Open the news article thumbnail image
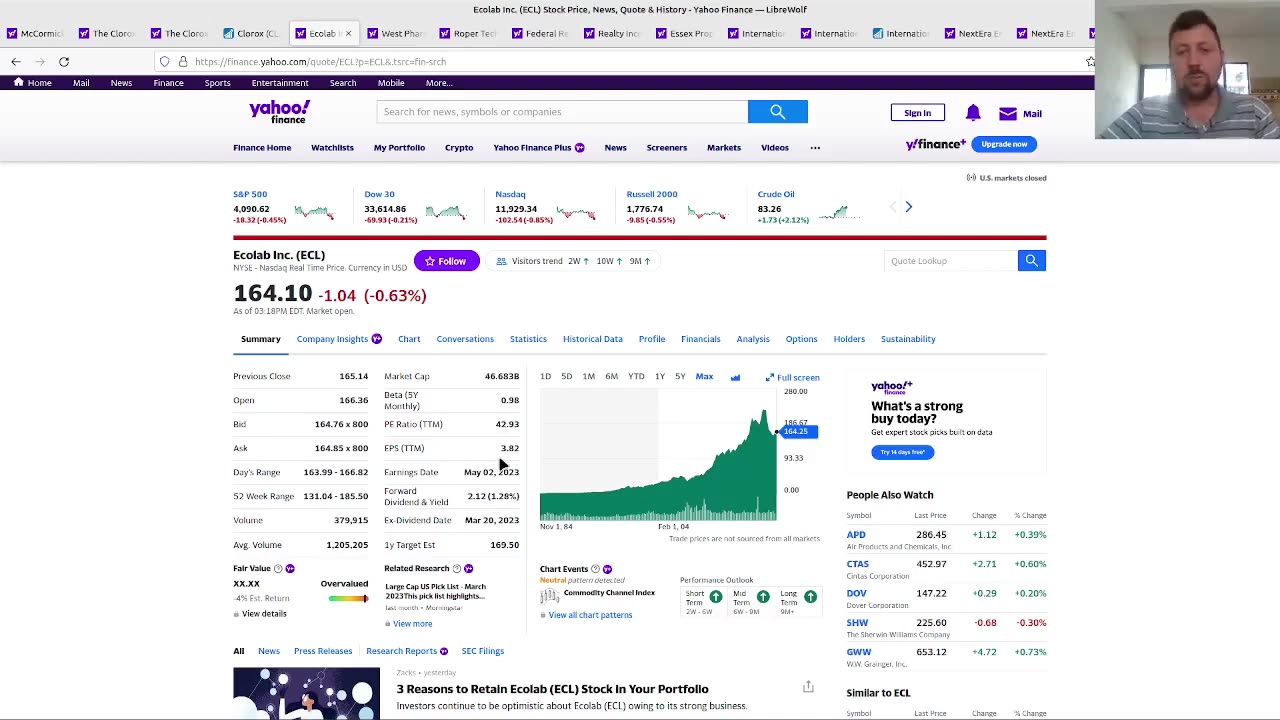The width and height of the screenshot is (1280, 720). click(x=306, y=693)
